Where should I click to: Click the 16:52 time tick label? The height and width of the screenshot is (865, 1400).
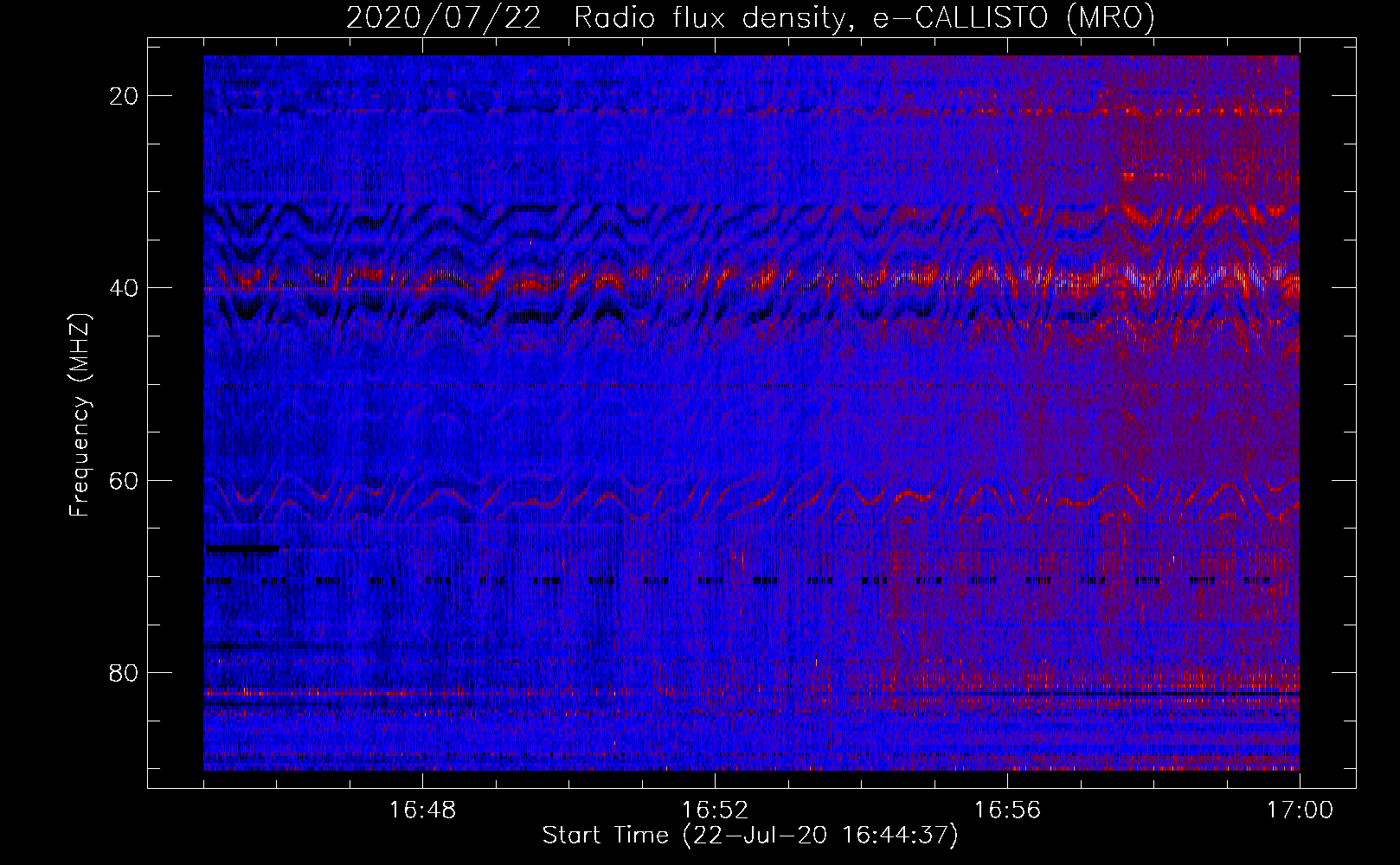[715, 811]
